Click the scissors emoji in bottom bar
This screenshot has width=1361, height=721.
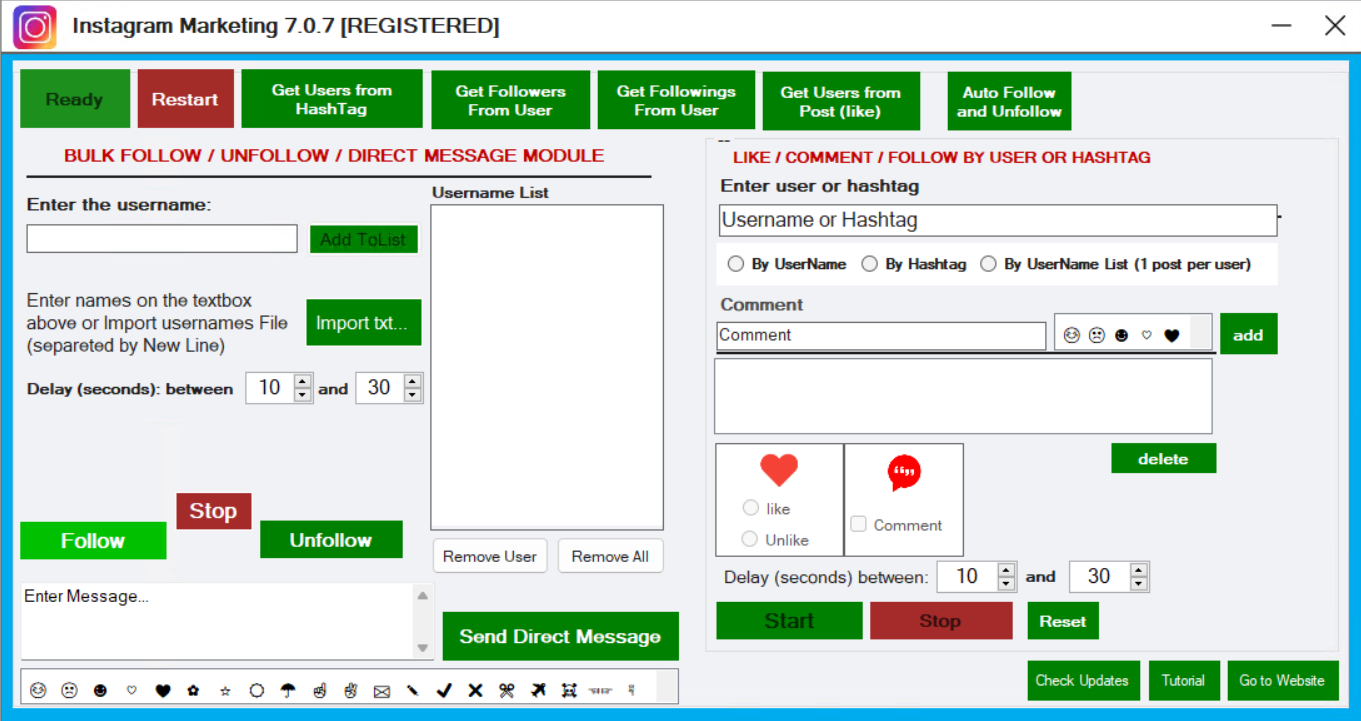click(x=506, y=690)
